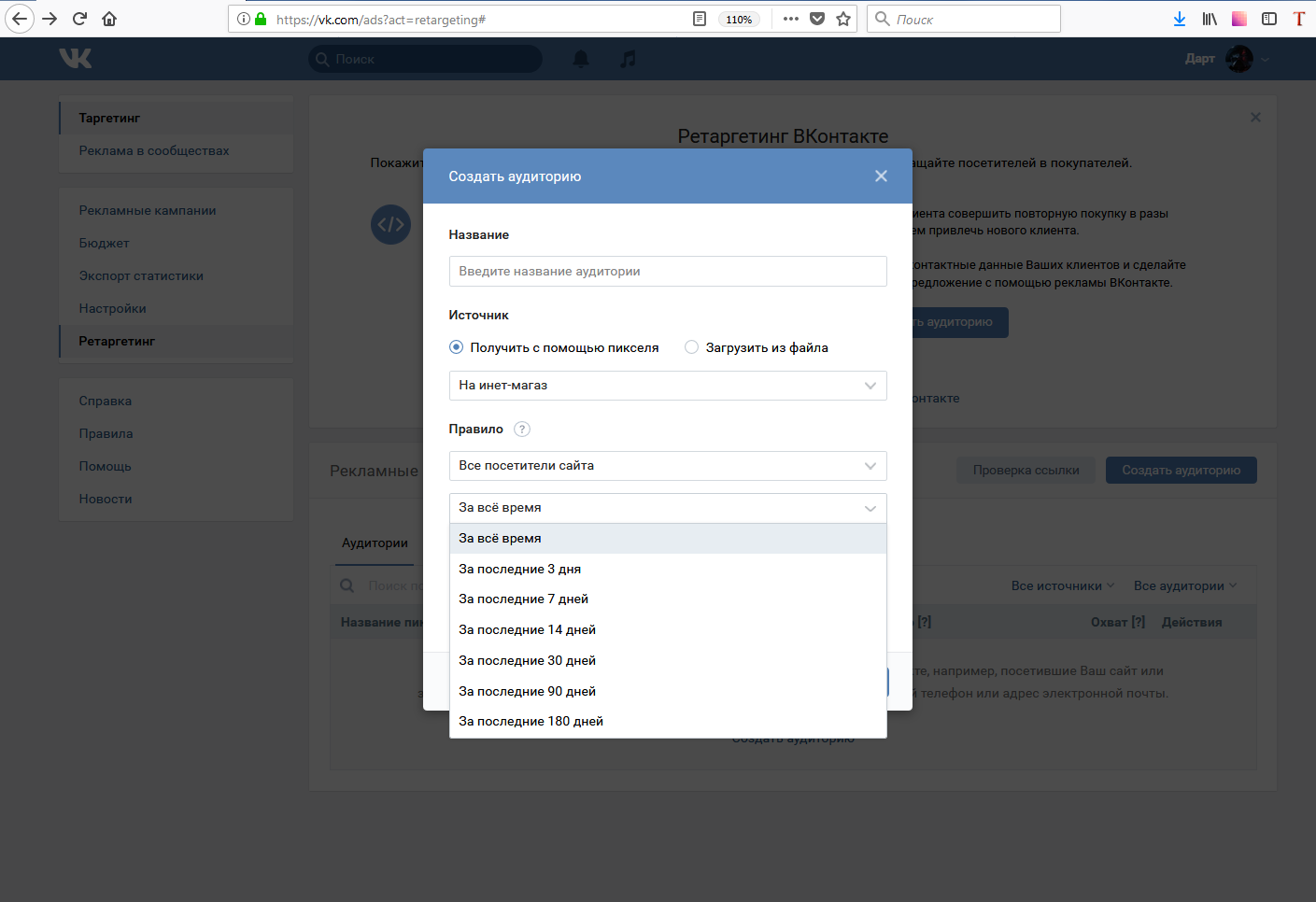Click the red T extension icon
The image size is (1316, 902).
point(1299,19)
